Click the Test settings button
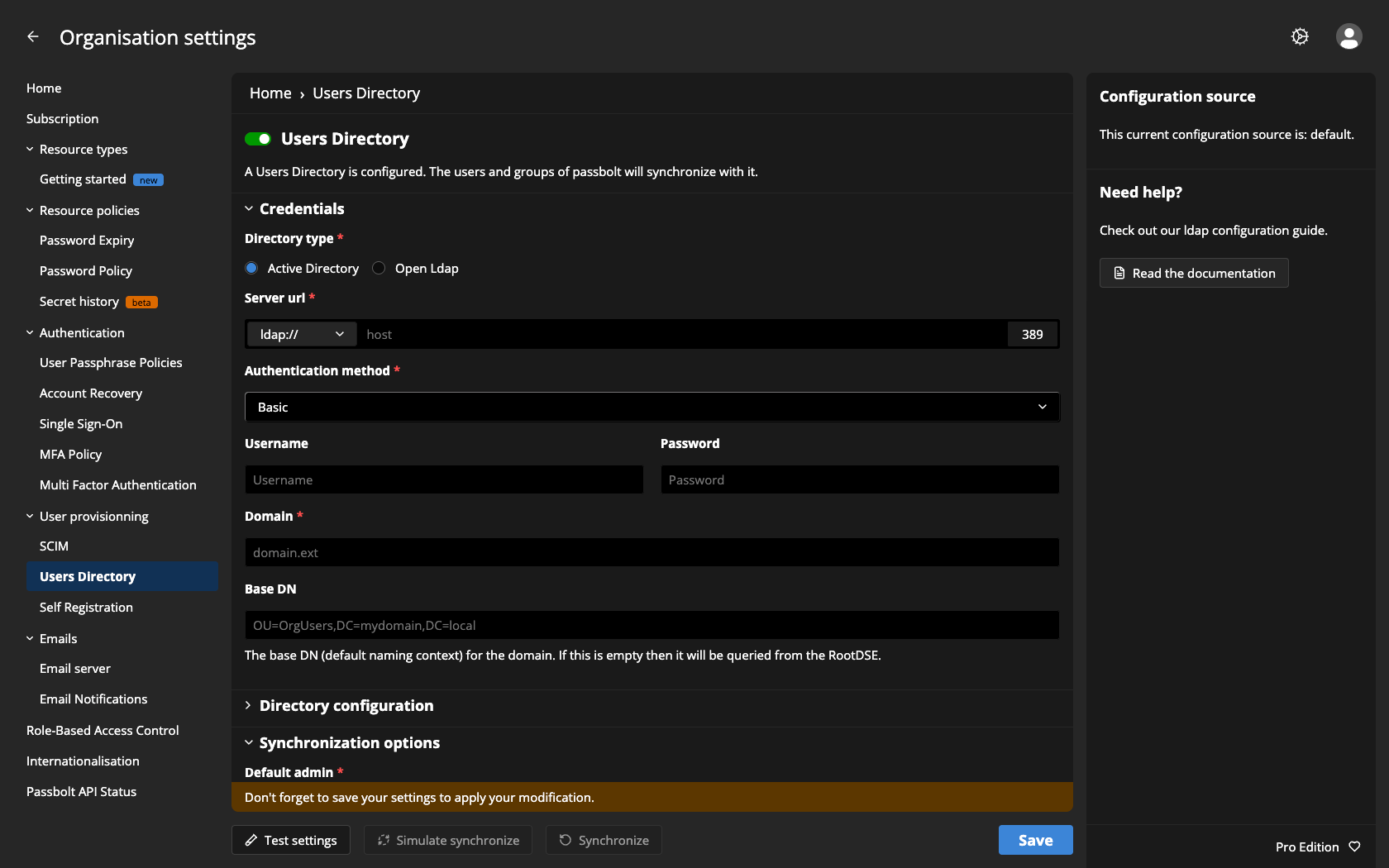Viewport: 1389px width, 868px height. tap(291, 840)
